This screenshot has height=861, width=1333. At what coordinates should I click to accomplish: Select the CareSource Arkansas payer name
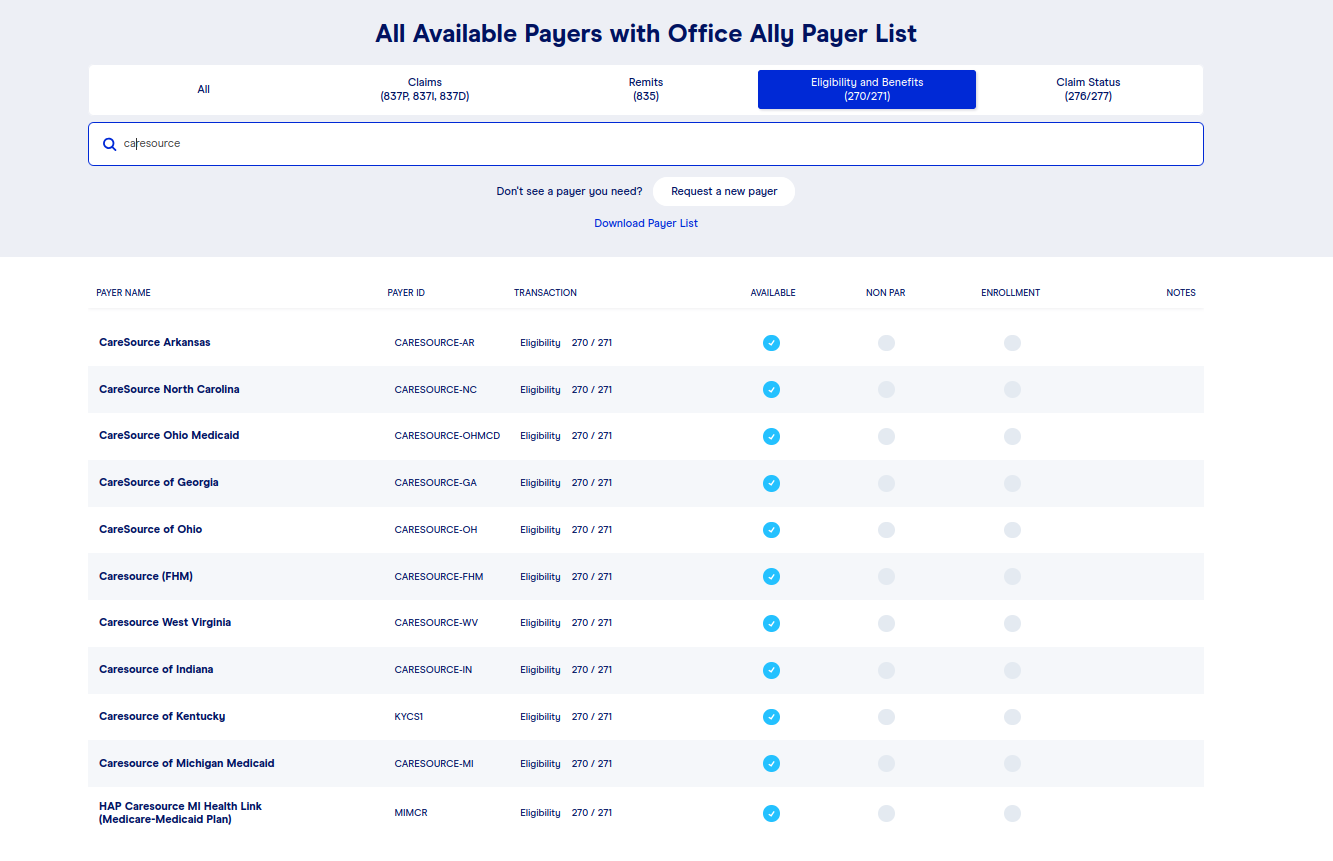click(155, 343)
